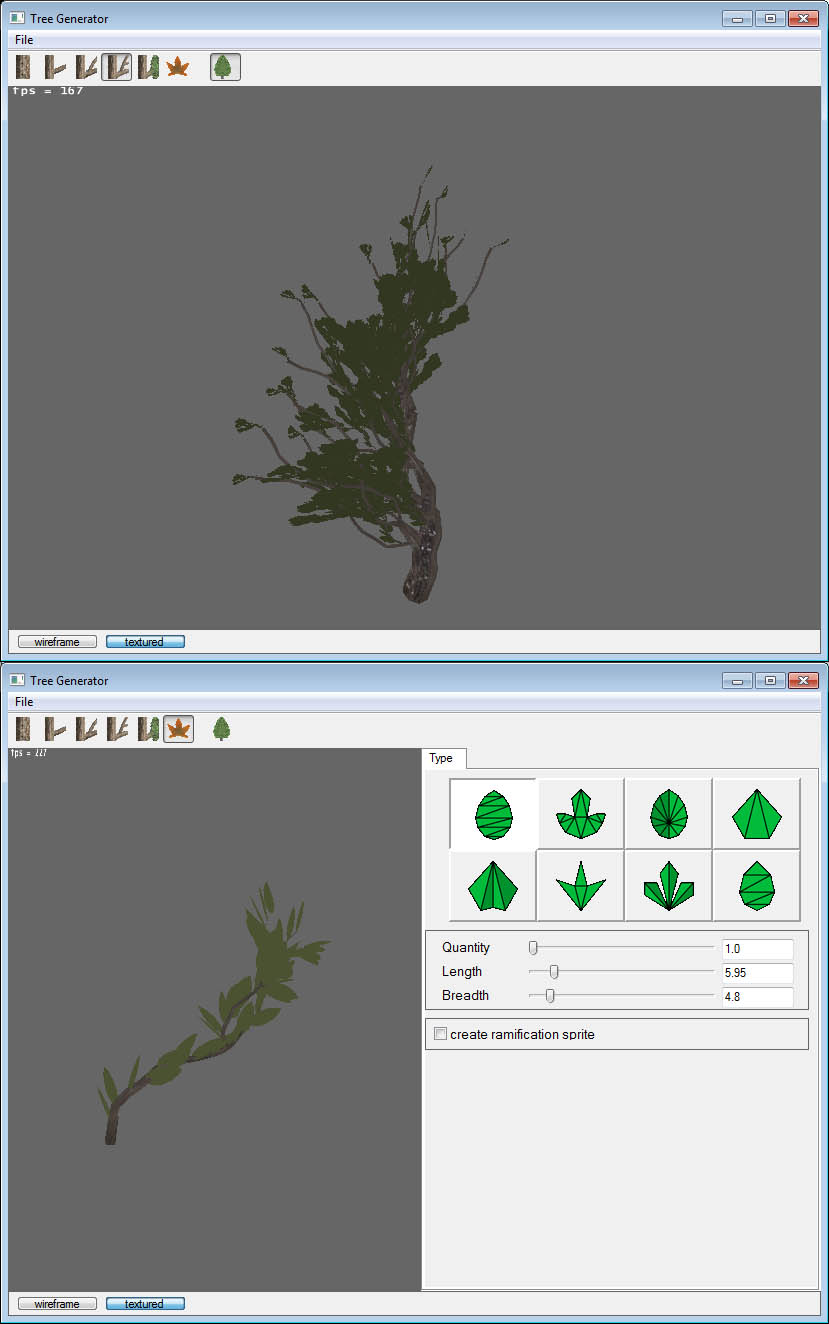Select green full tree icon in bottom window
Image resolution: width=829 pixels, height=1324 pixels.
222,729
